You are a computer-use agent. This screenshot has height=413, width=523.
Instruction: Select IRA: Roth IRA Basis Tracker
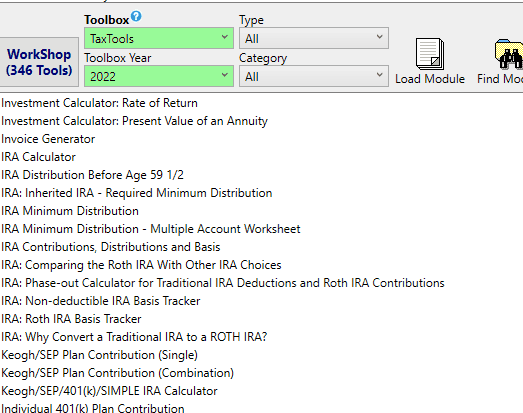[x=71, y=319]
